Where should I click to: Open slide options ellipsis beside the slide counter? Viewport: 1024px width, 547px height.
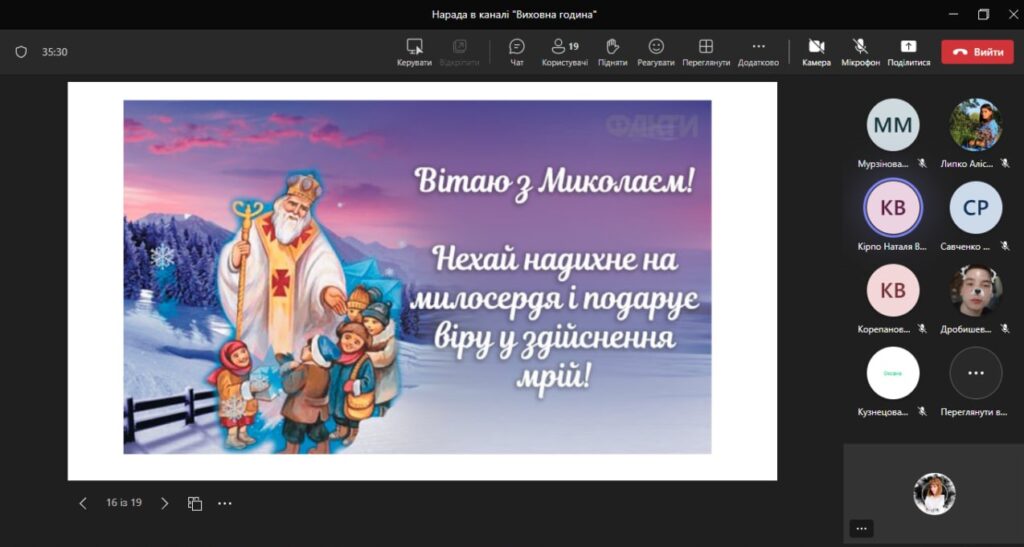225,503
